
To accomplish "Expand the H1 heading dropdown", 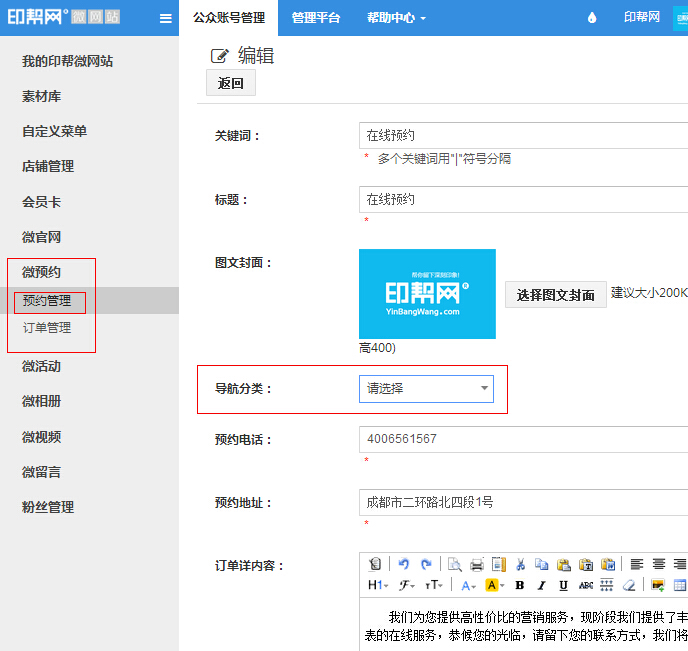I will (378, 585).
